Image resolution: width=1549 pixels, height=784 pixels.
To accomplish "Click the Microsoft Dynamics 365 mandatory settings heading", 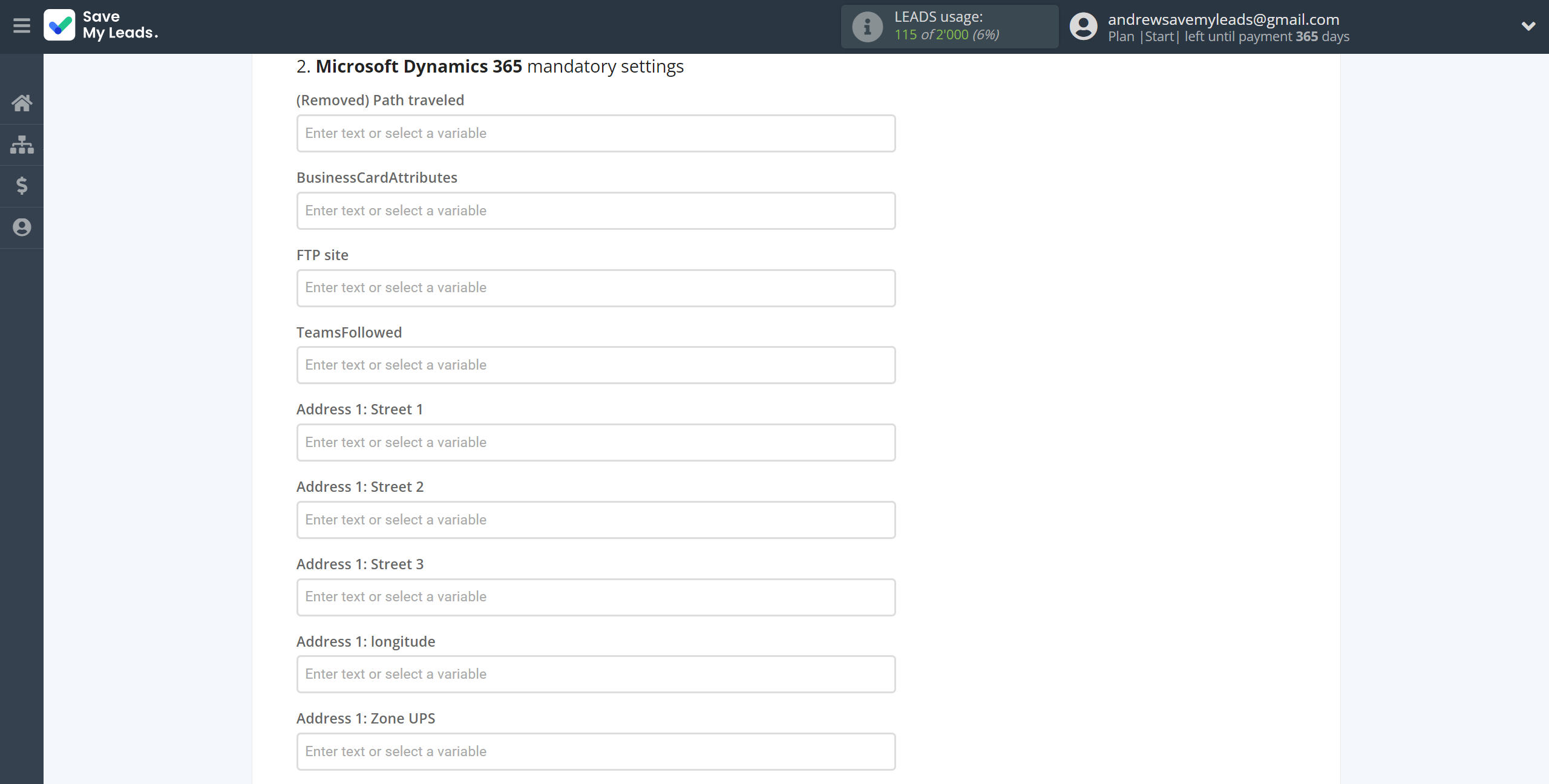I will (x=490, y=67).
